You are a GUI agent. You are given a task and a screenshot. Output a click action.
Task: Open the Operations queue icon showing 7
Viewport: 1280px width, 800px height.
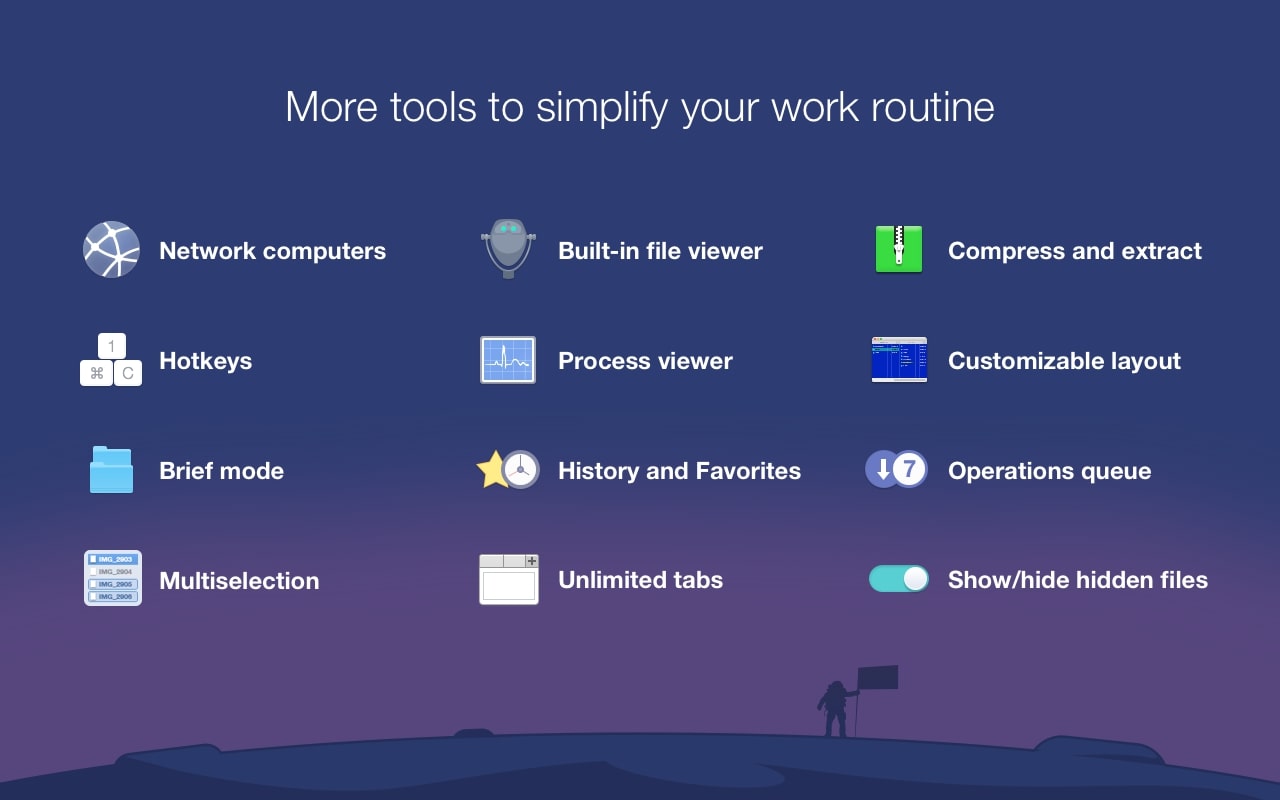897,469
